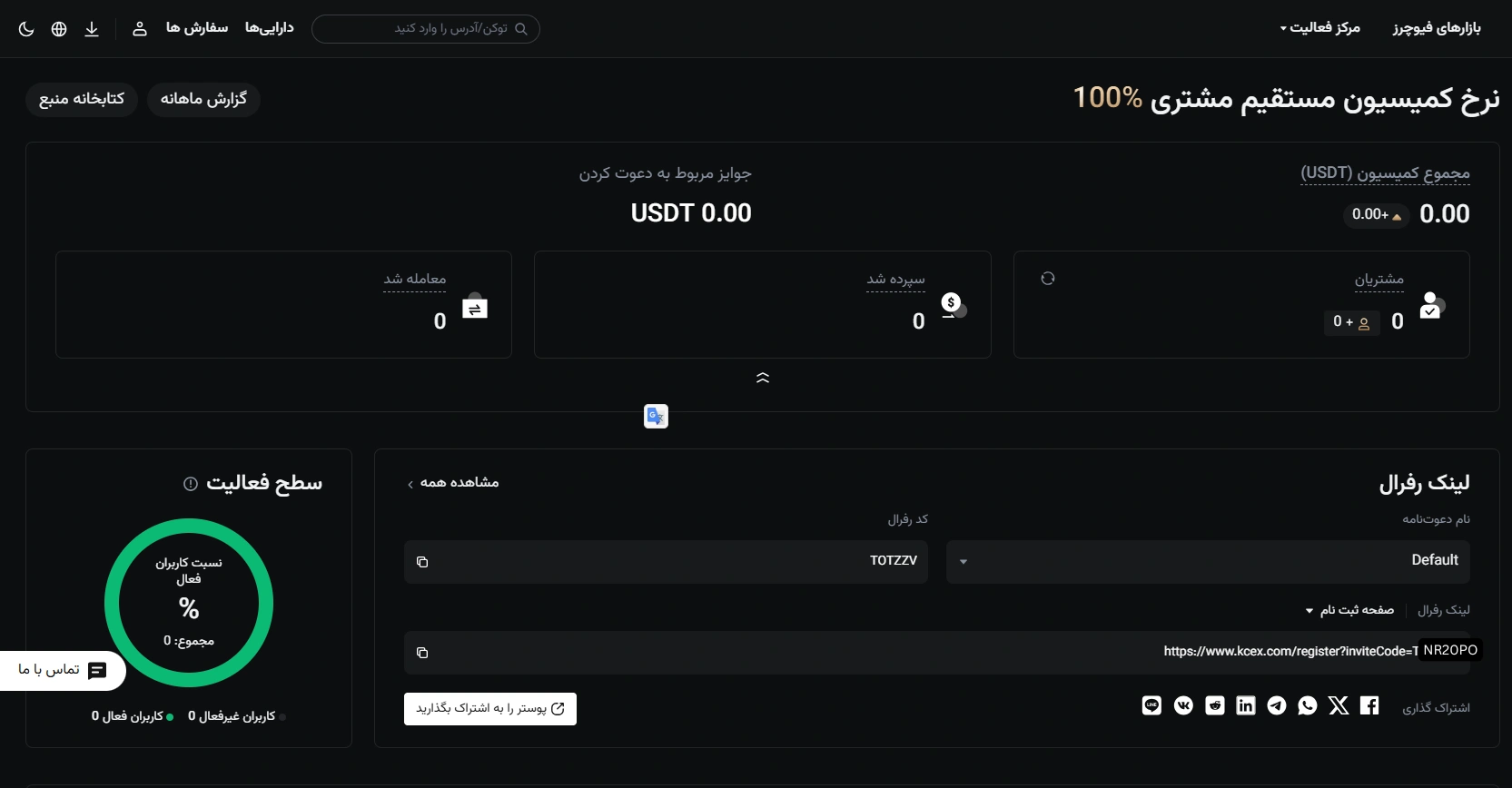Copy the referral code TOTZZV
The width and height of the screenshot is (1512, 788).
coord(422,562)
